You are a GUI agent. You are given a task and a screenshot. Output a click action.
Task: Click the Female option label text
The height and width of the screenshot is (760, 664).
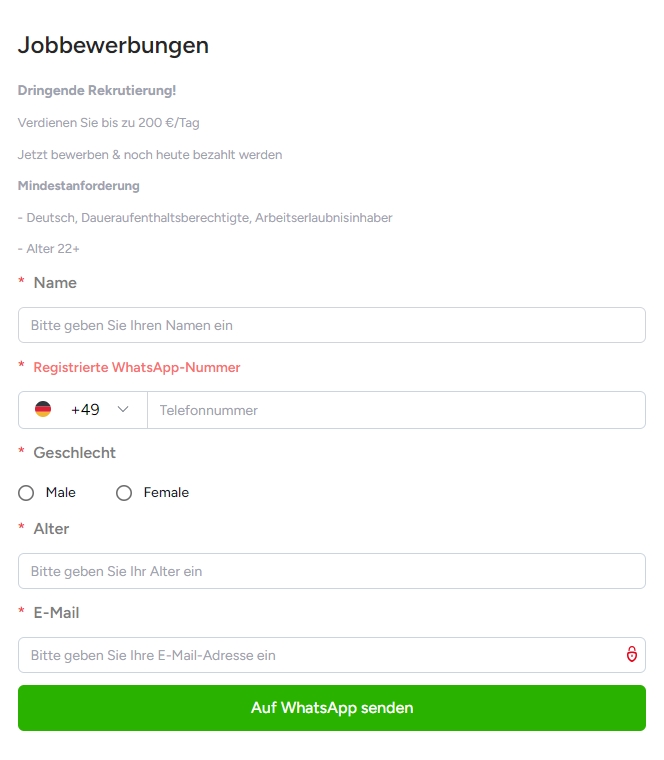(166, 492)
